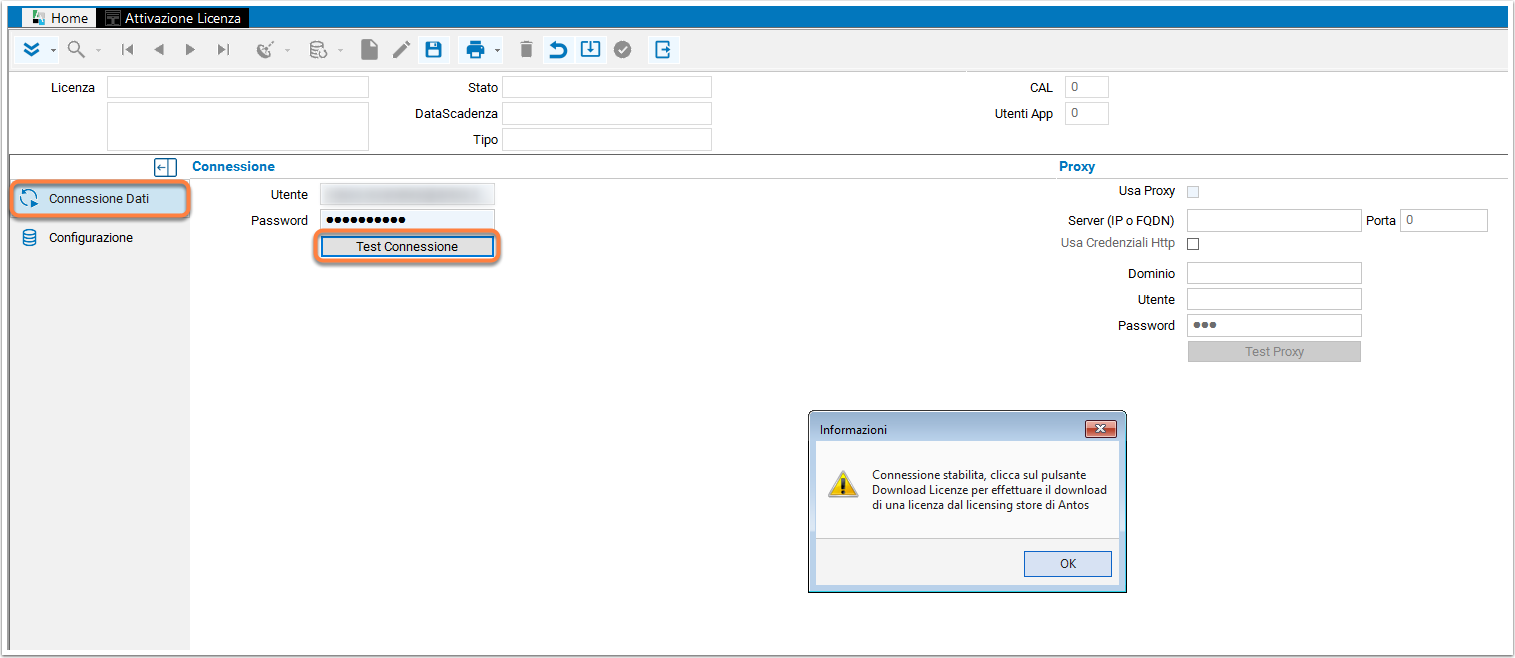Click the undo arrow icon
Viewport: 1515px width, 658px height.
click(x=558, y=49)
